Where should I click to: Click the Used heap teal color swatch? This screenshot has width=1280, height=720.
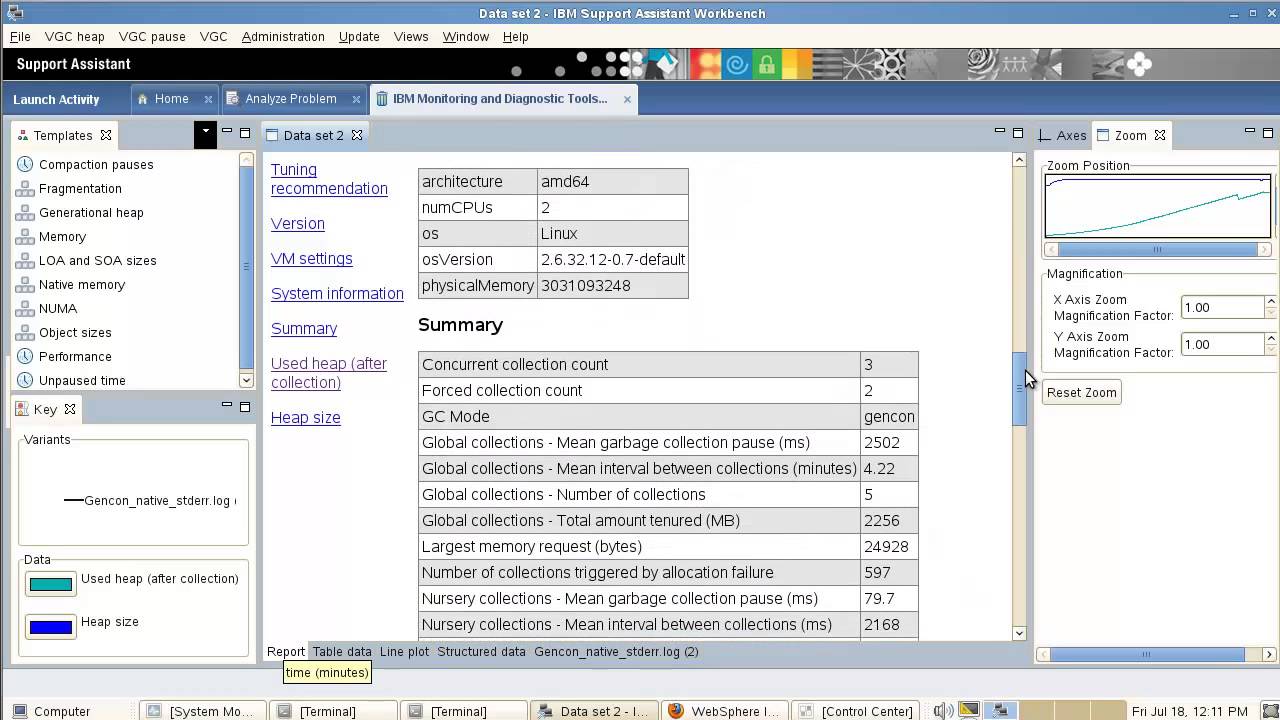click(51, 584)
